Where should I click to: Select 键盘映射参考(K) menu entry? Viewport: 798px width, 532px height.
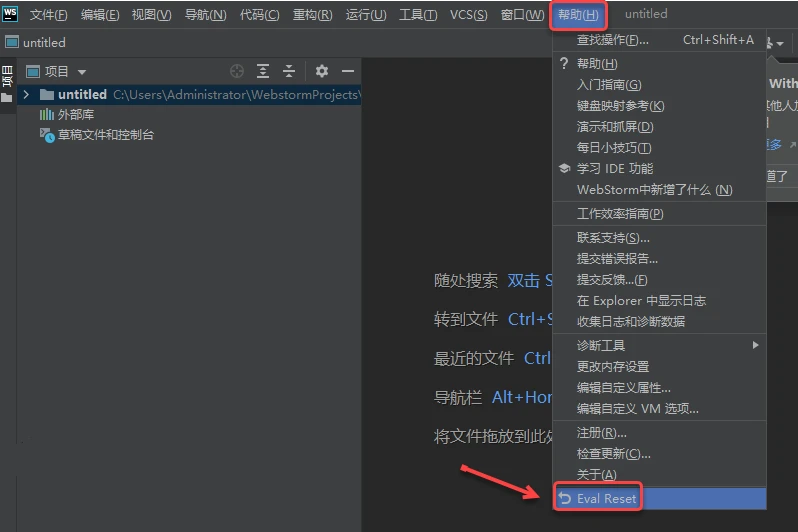(660, 105)
